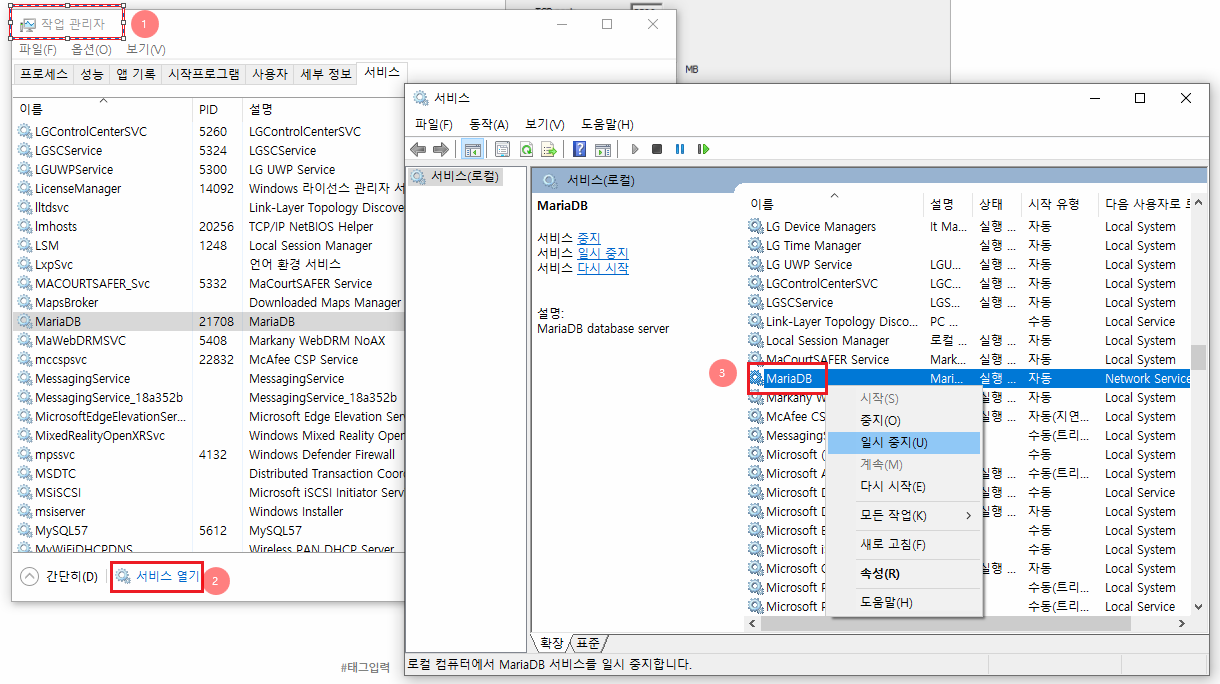Click the Forward arrow in Services toolbar

click(440, 149)
